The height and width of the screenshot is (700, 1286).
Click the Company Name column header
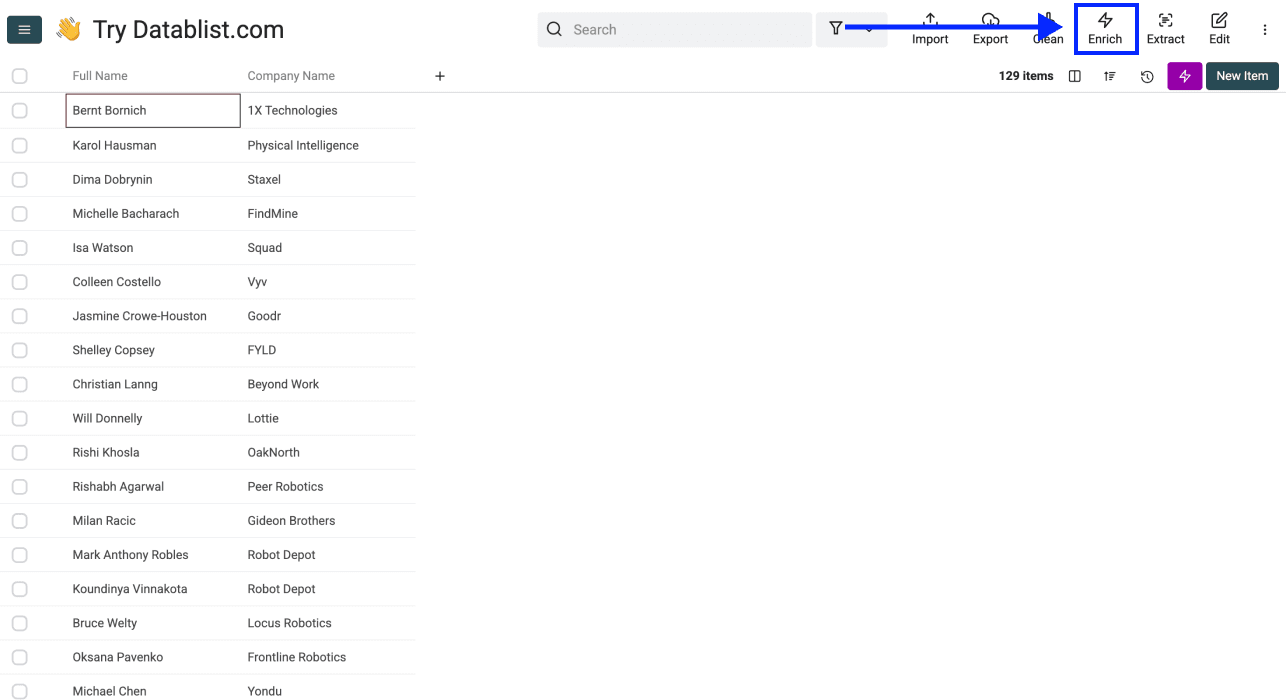pyautogui.click(x=290, y=75)
